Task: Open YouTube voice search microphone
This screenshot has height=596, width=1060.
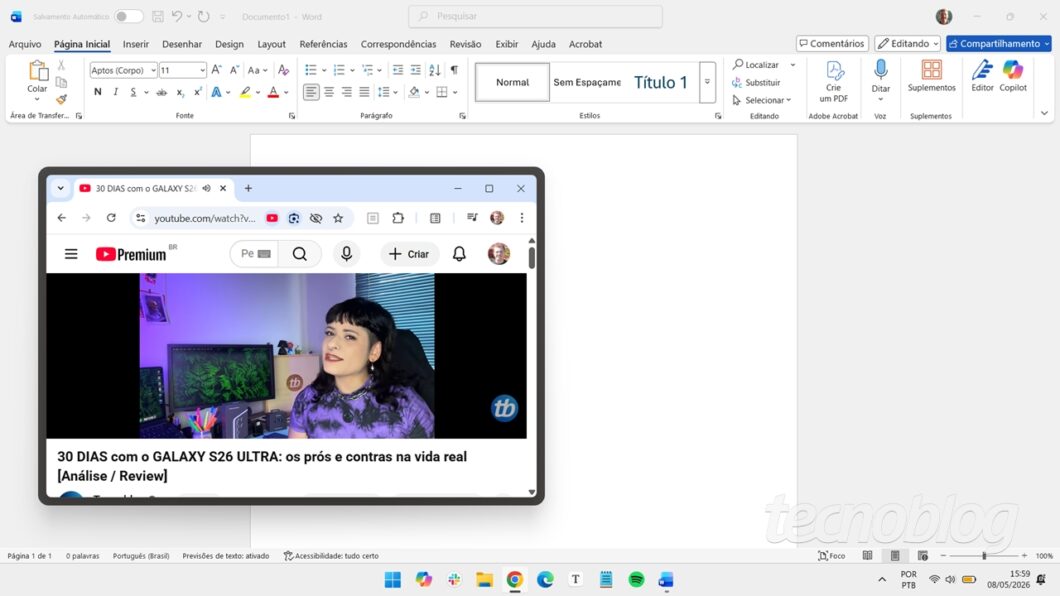Action: pyautogui.click(x=346, y=254)
